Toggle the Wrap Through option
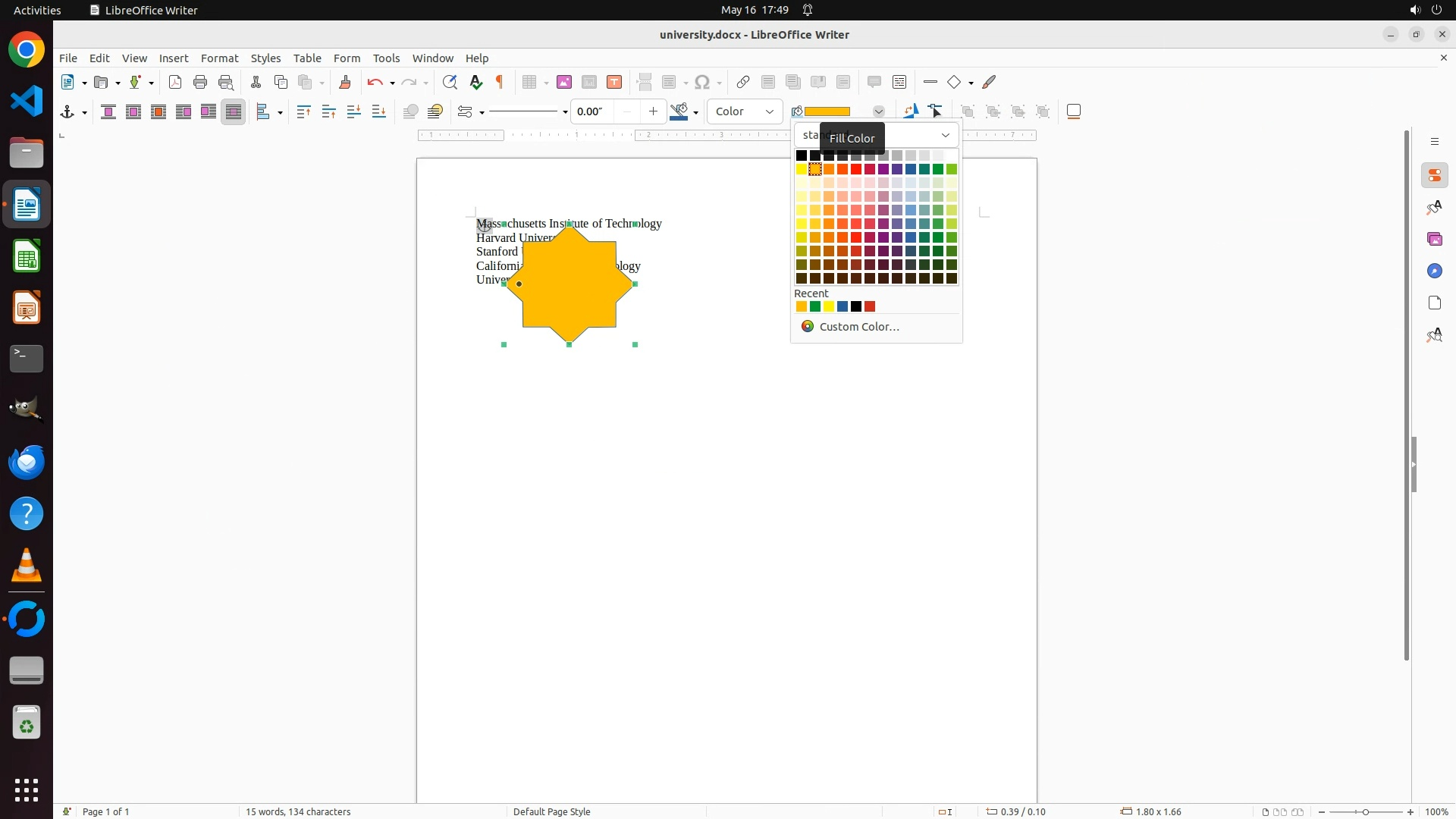Image resolution: width=1456 pixels, height=819 pixels. pyautogui.click(x=234, y=111)
